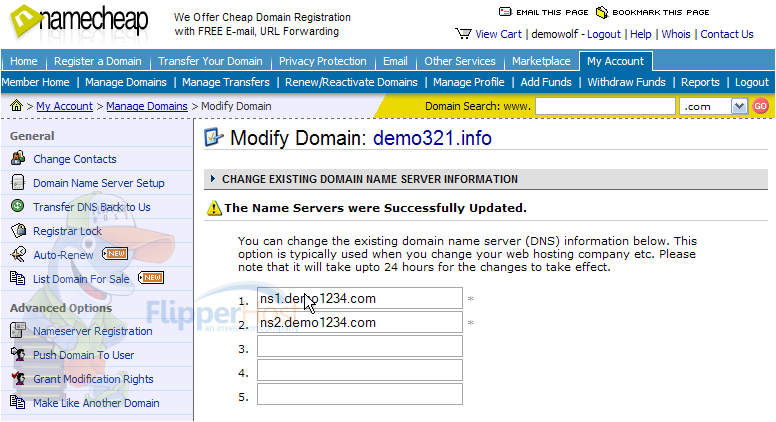Image resolution: width=776 pixels, height=422 pixels.
Task: Open the Privacy Protection tab
Action: click(x=323, y=61)
